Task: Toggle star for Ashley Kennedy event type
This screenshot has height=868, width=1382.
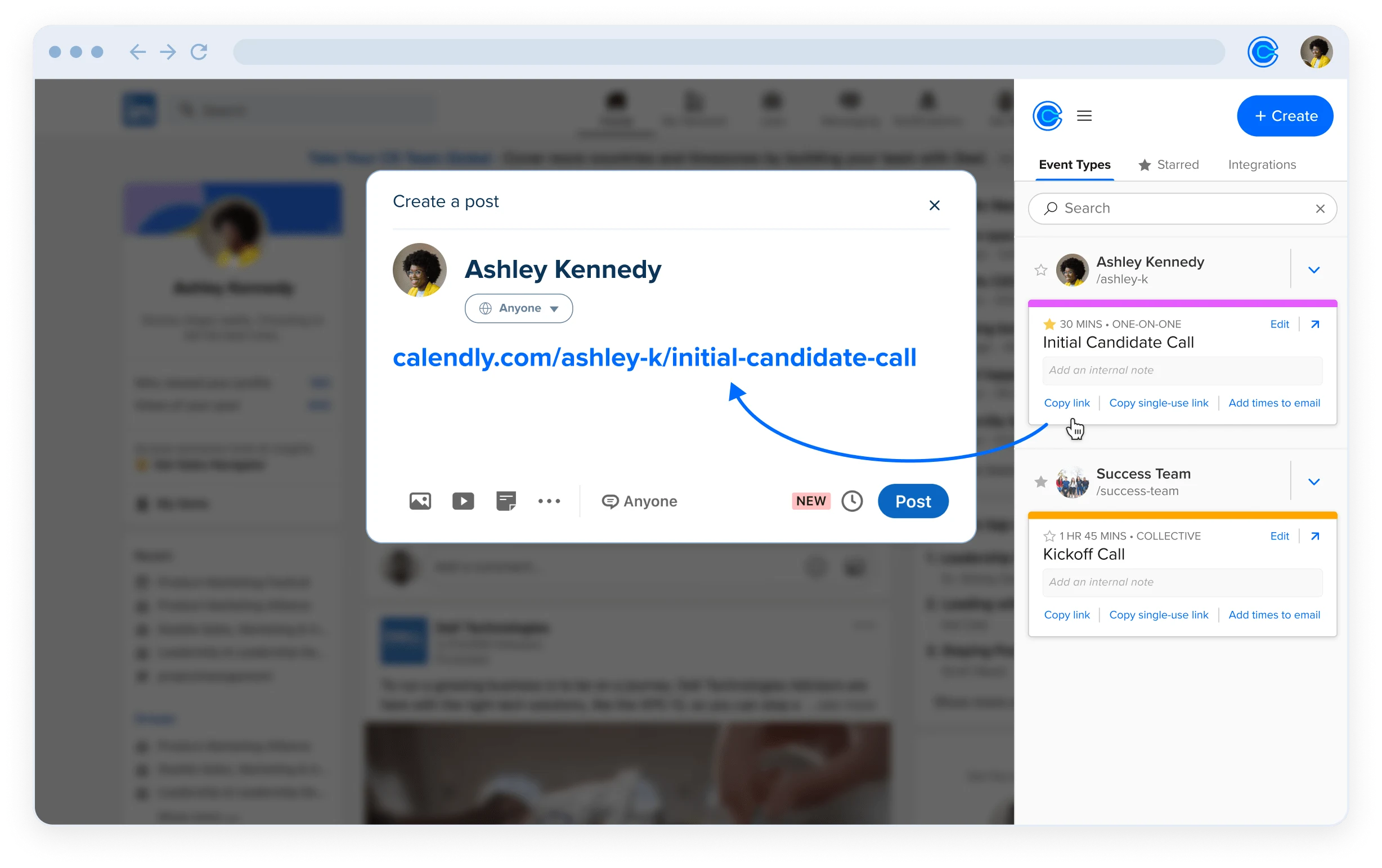Action: (1041, 269)
